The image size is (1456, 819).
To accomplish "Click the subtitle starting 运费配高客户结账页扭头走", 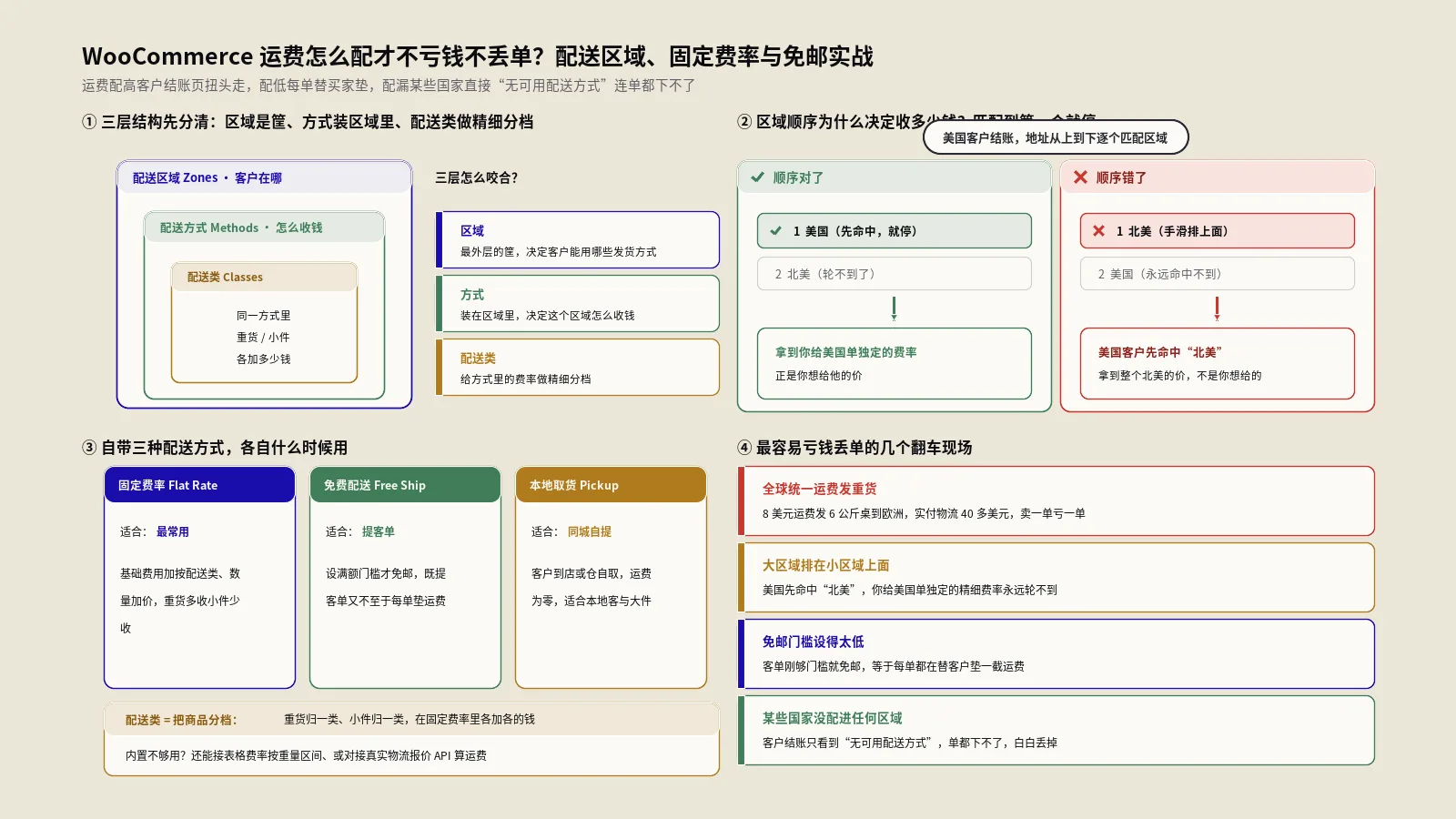I will (389, 86).
